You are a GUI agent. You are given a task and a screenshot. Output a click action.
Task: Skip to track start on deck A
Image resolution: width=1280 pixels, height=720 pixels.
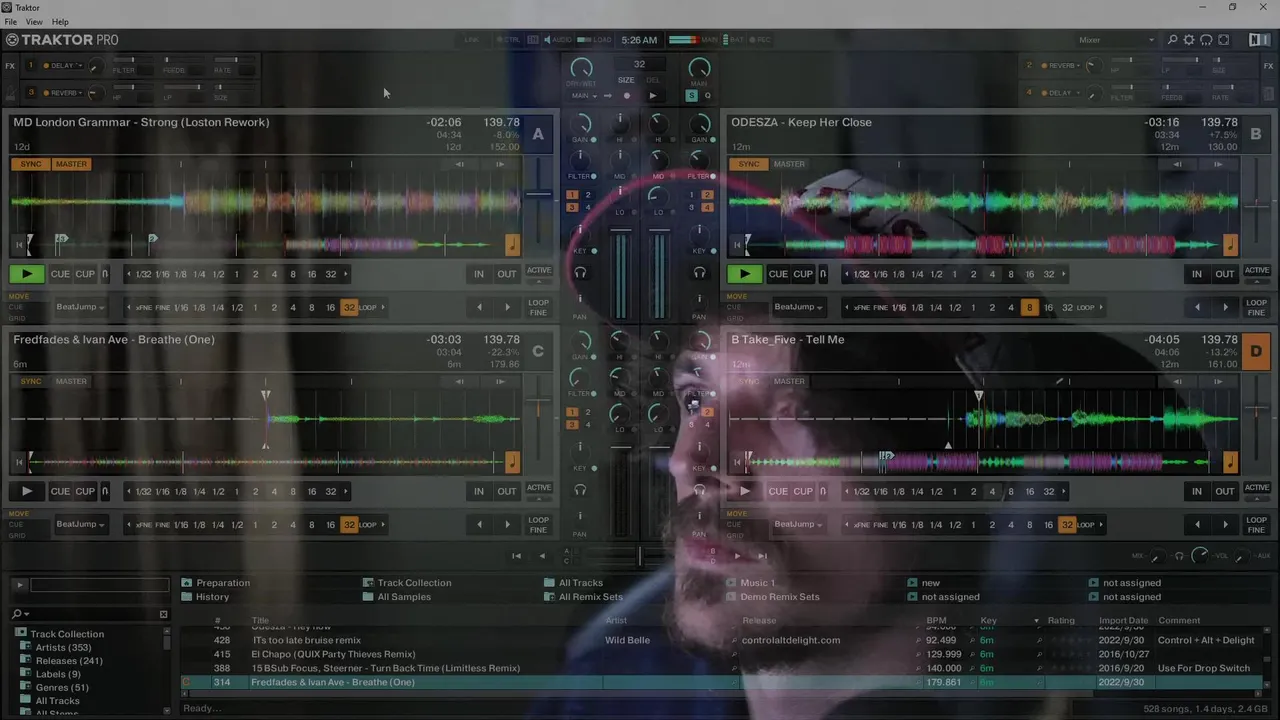pyautogui.click(x=19, y=244)
